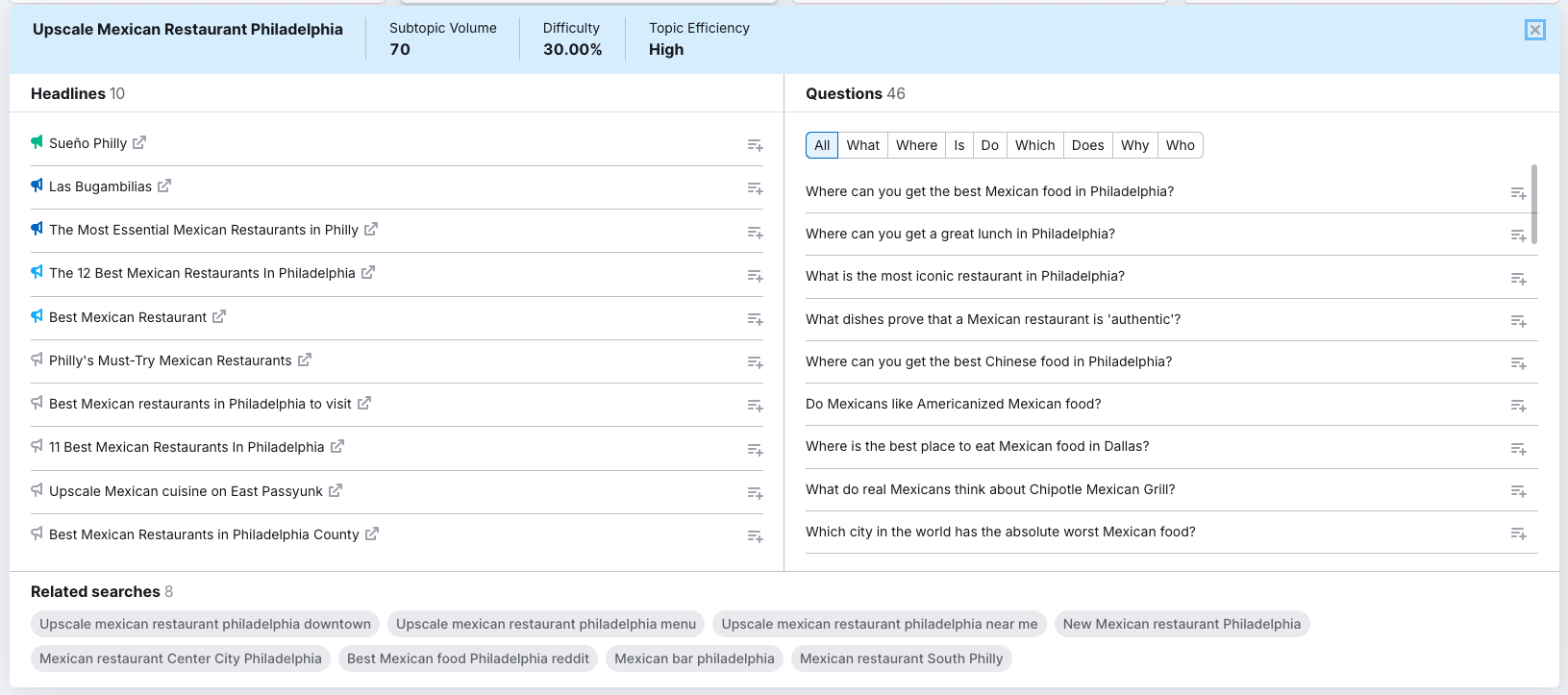The height and width of the screenshot is (695, 1568).
Task: Filter questions by 'Does'
Action: pyautogui.click(x=1087, y=145)
